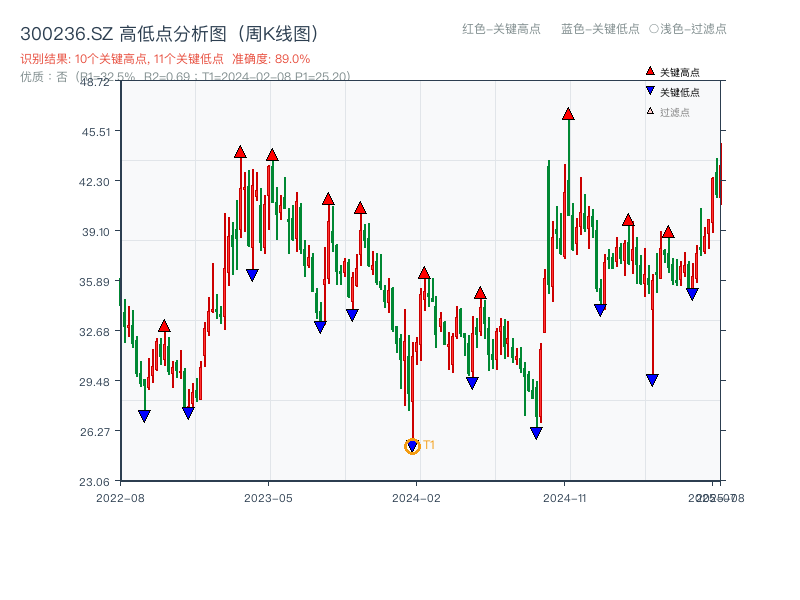Click the 23.06 y-axis label
Viewport: 800px width, 600px height.
point(94,482)
